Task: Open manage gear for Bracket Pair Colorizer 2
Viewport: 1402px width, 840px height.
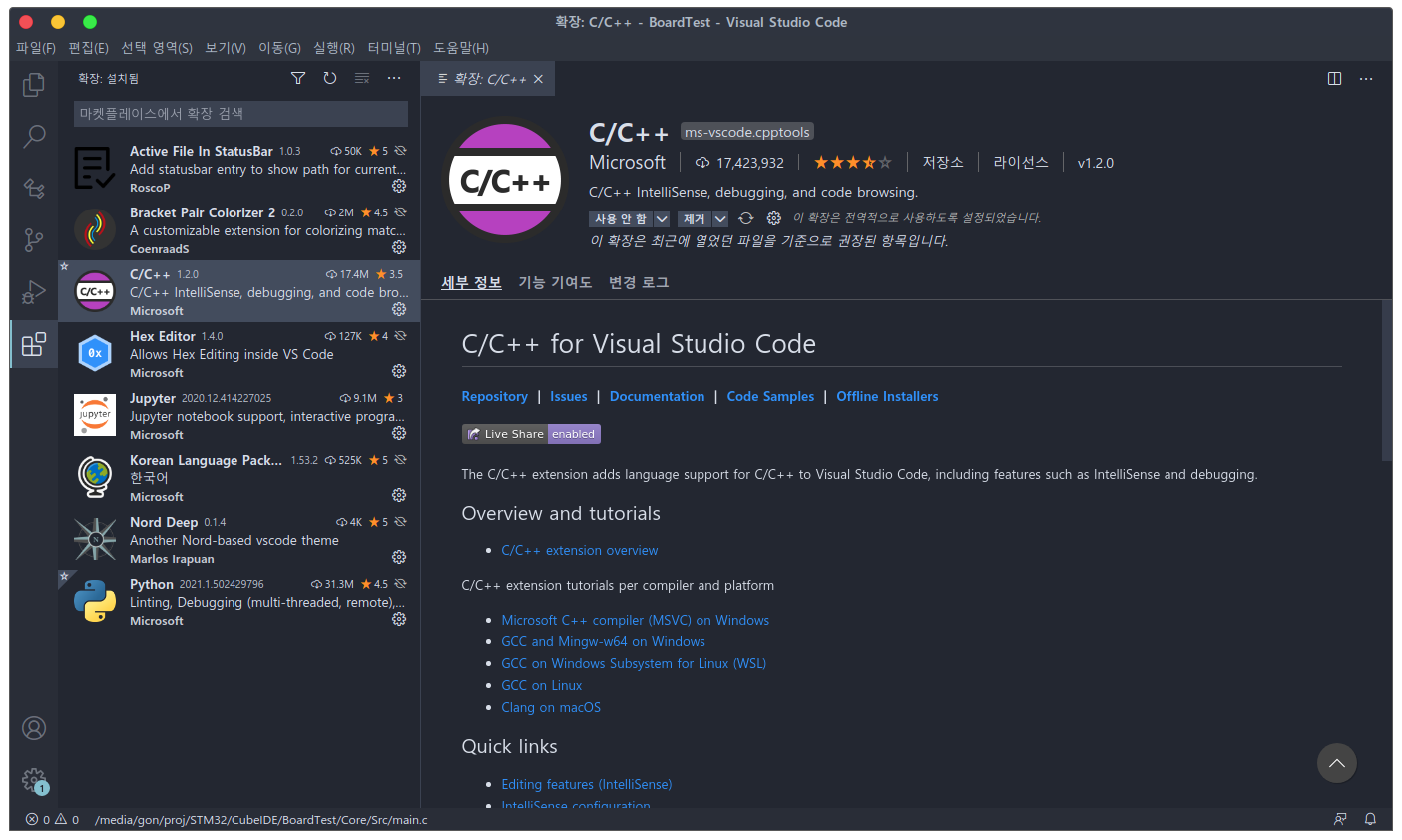Action: pos(399,247)
